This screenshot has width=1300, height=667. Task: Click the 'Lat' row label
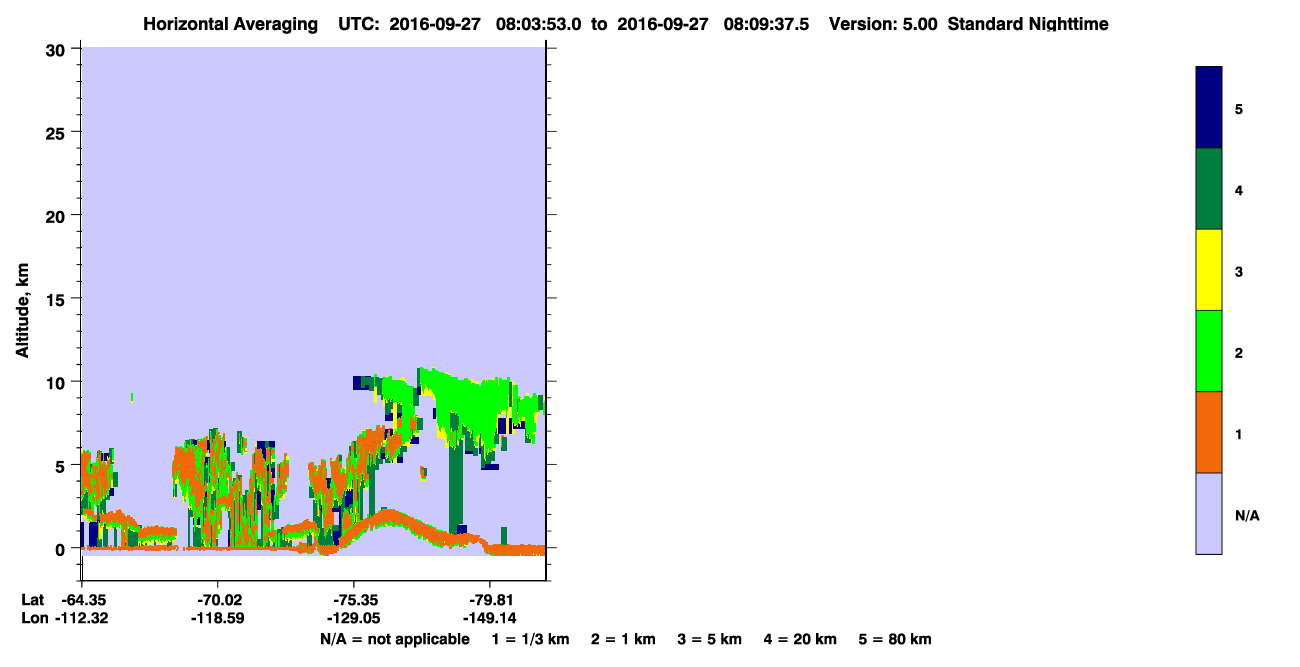click(x=32, y=600)
